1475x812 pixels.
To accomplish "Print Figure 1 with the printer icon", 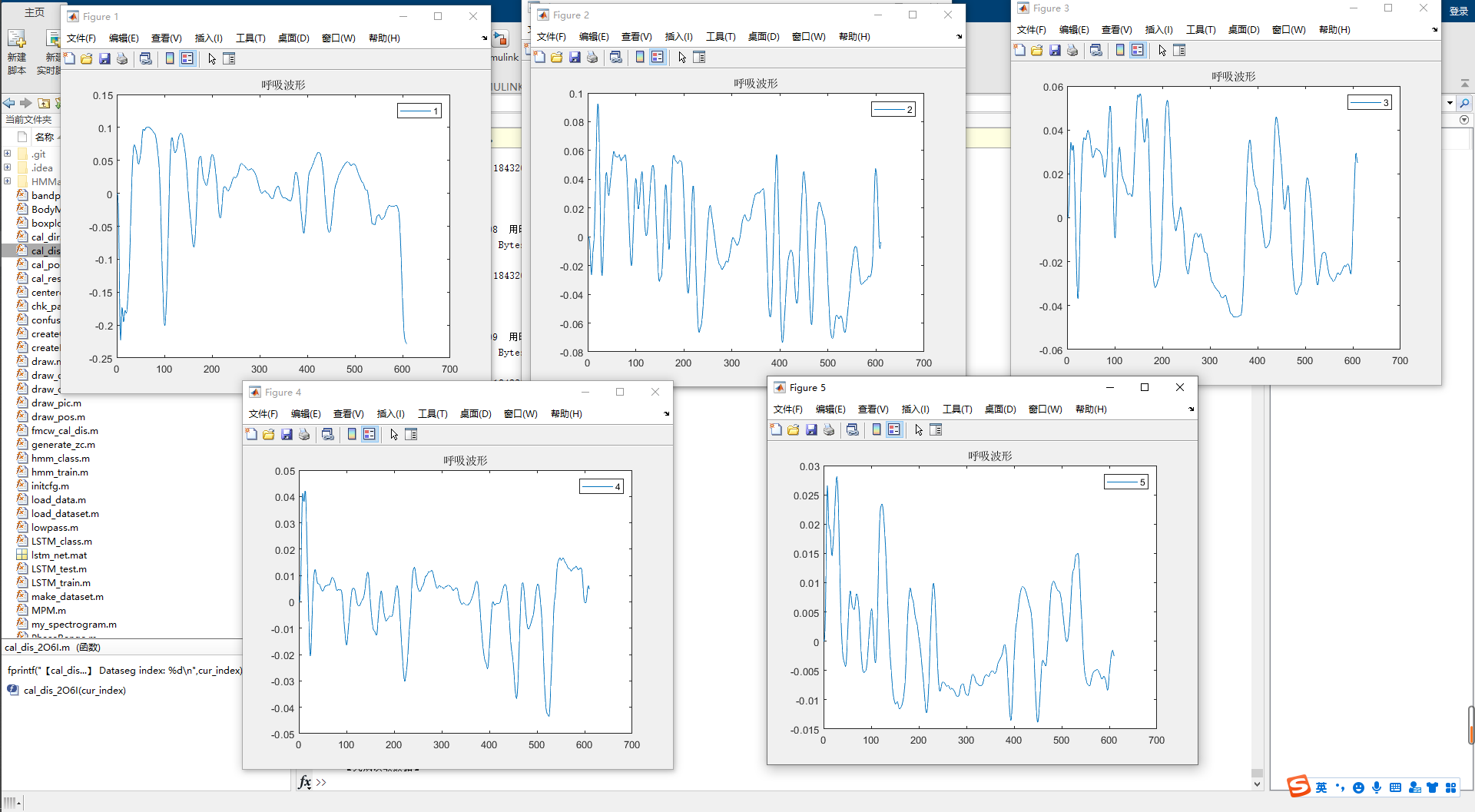I will (x=122, y=59).
